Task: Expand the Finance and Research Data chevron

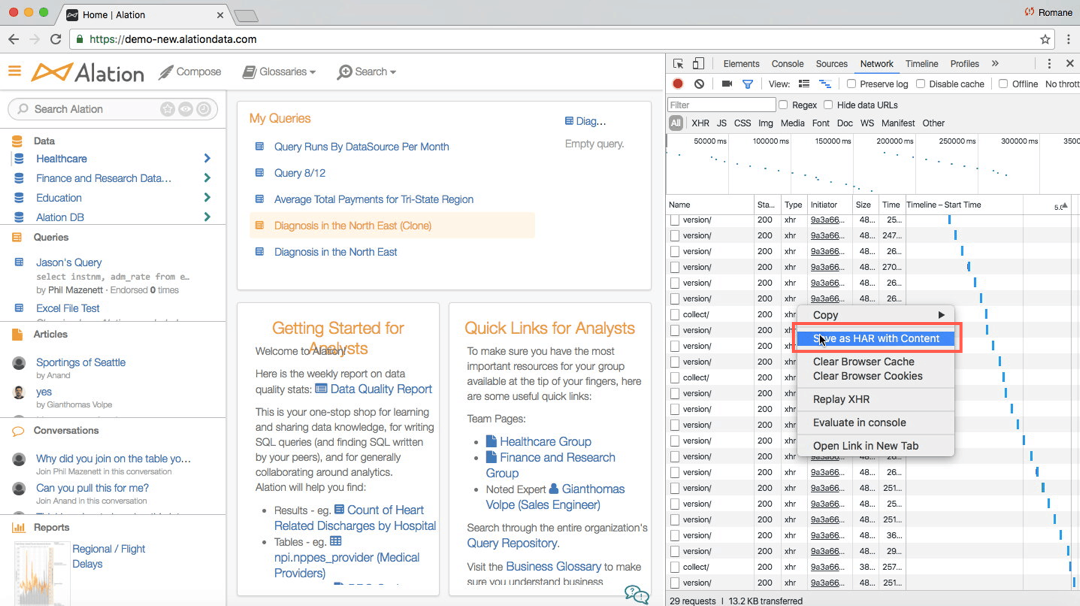Action: pyautogui.click(x=207, y=178)
